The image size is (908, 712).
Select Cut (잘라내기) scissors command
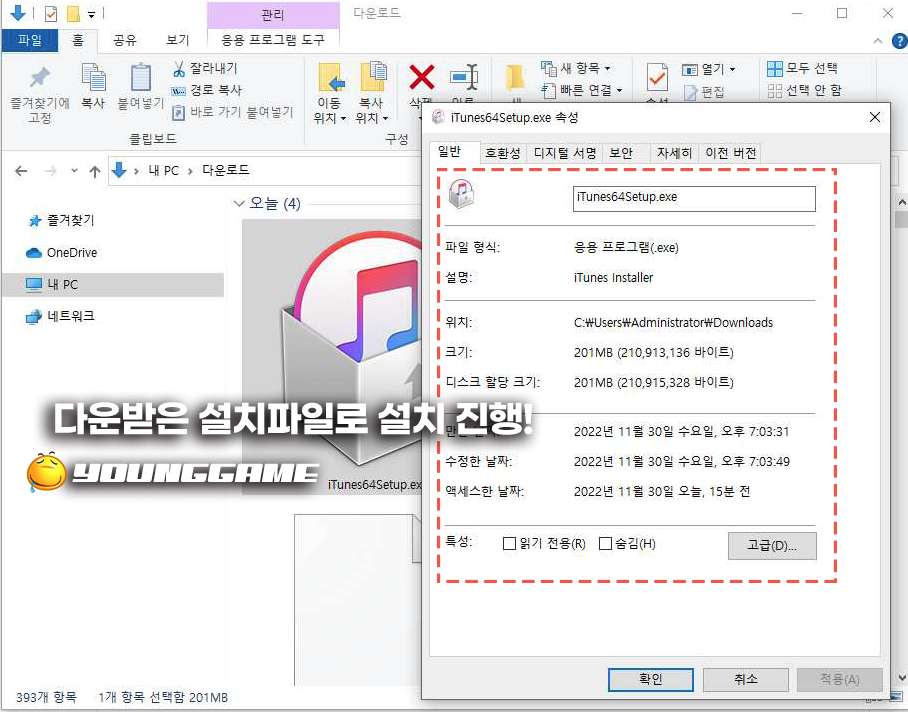coord(205,68)
